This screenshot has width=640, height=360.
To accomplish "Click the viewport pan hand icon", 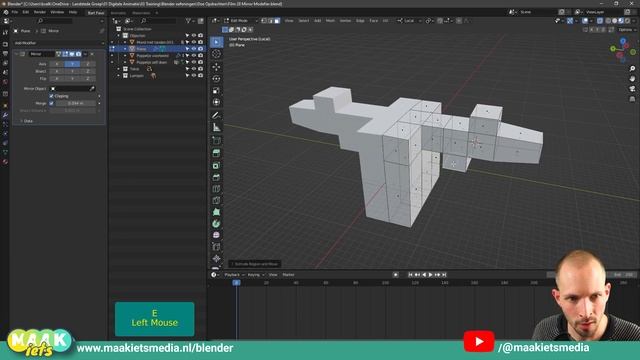I will 632,78.
